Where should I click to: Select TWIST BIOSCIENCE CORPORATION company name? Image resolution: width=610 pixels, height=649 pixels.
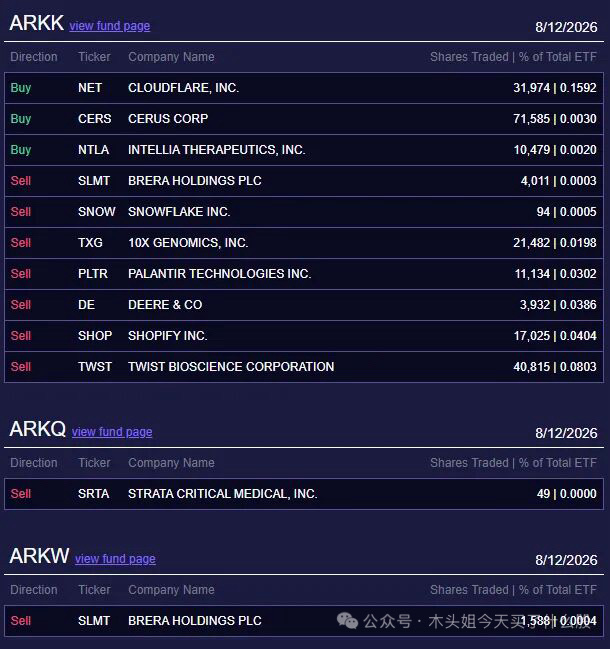pyautogui.click(x=231, y=367)
